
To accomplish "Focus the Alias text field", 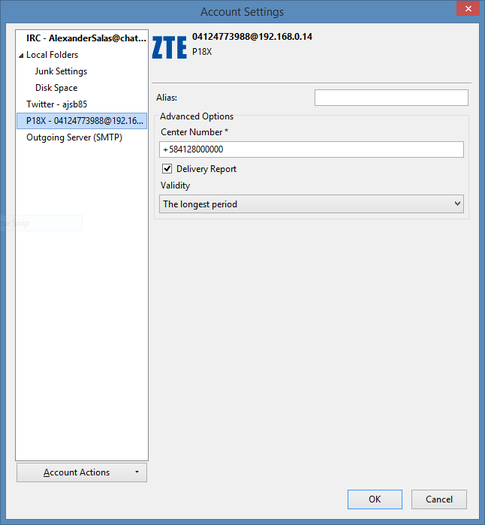I will pyautogui.click(x=391, y=97).
